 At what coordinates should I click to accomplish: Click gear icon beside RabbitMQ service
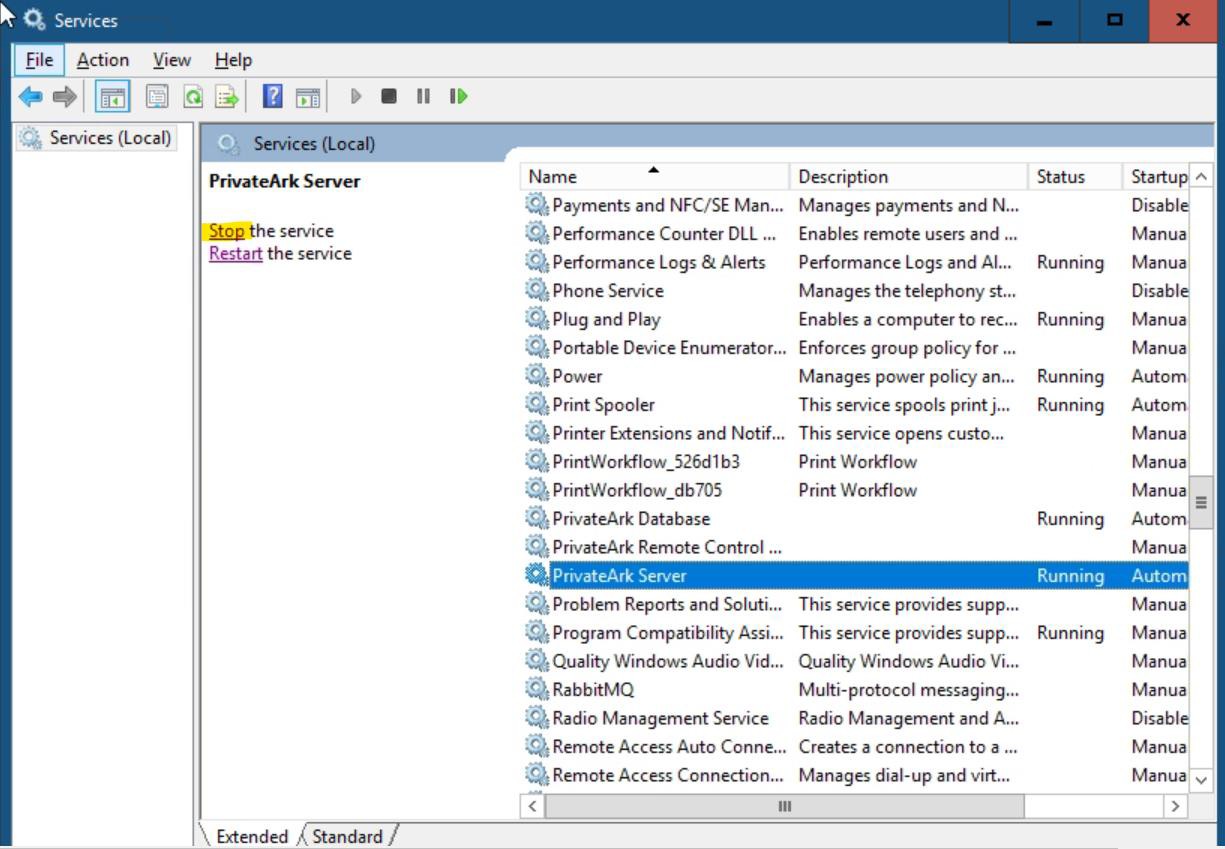(537, 689)
